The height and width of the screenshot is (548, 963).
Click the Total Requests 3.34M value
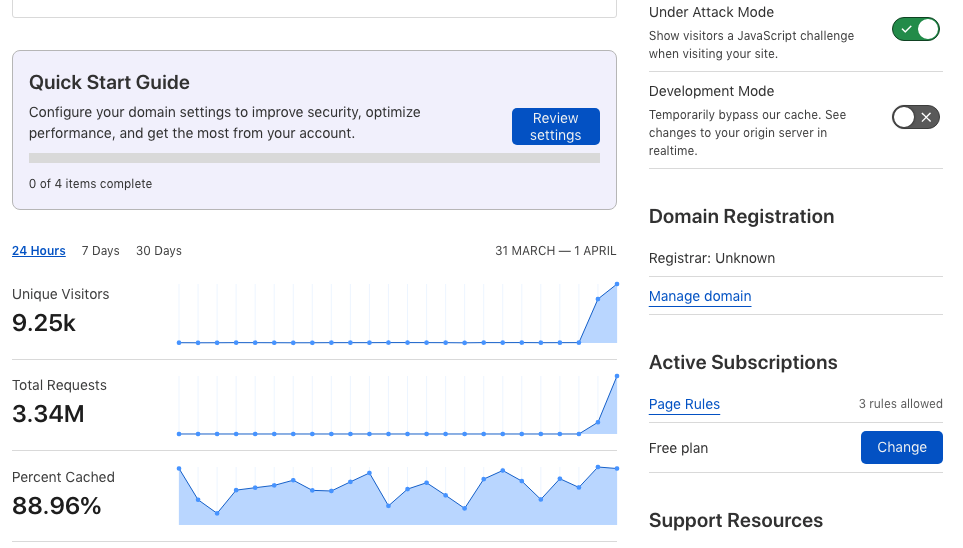pos(48,414)
